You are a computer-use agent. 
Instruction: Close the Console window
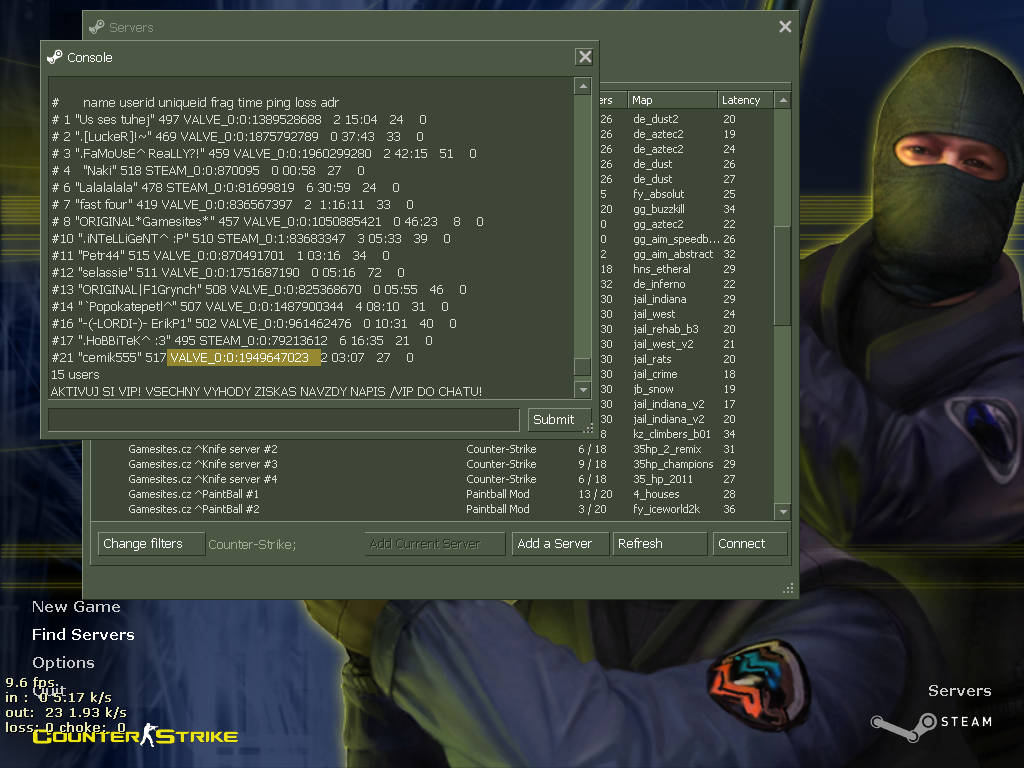tap(584, 57)
